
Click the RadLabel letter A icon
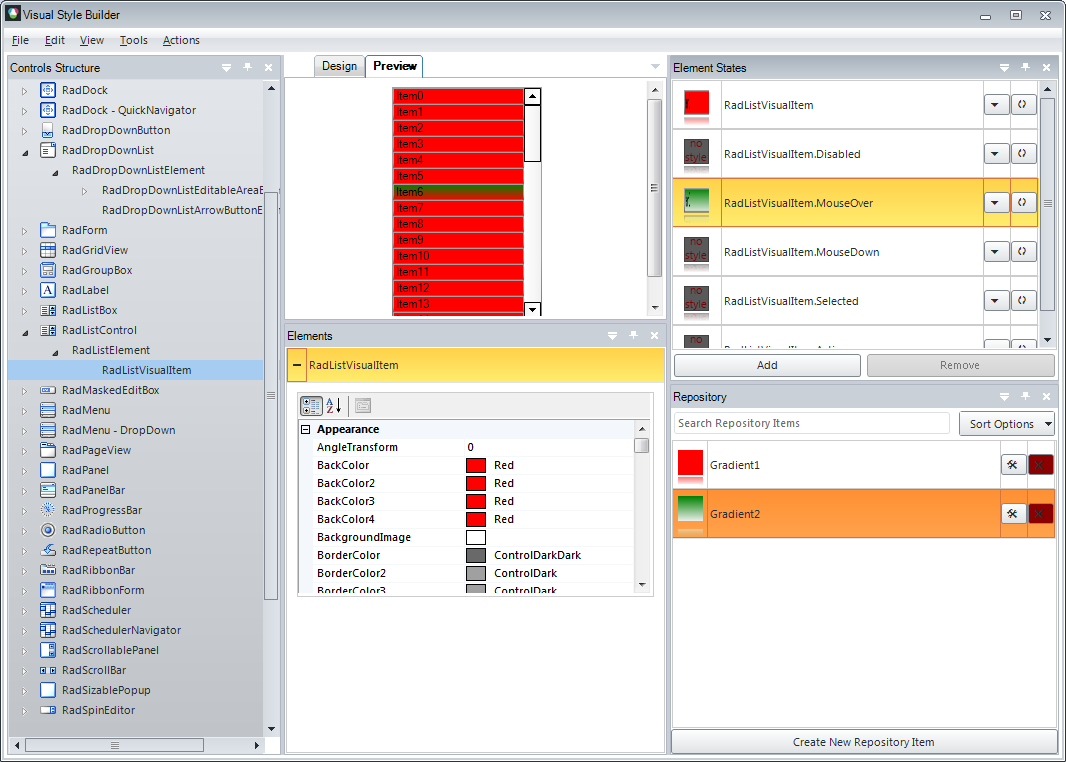(48, 290)
